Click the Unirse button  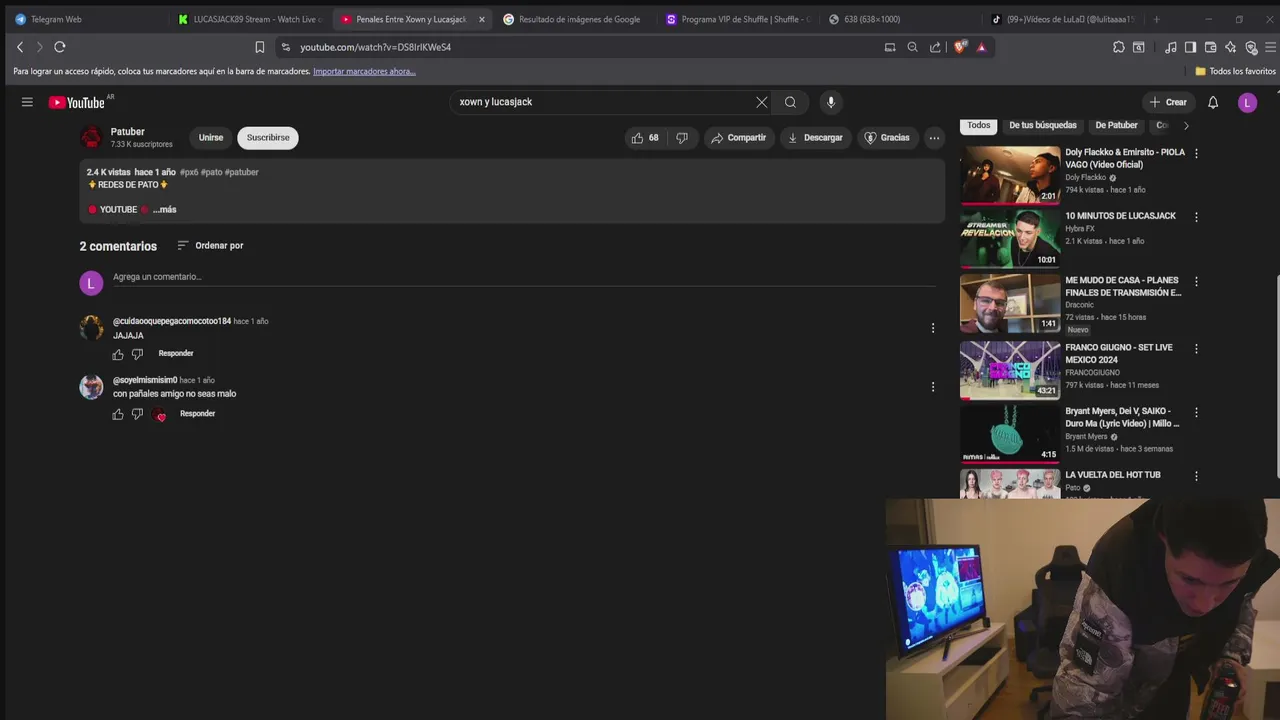(x=211, y=138)
